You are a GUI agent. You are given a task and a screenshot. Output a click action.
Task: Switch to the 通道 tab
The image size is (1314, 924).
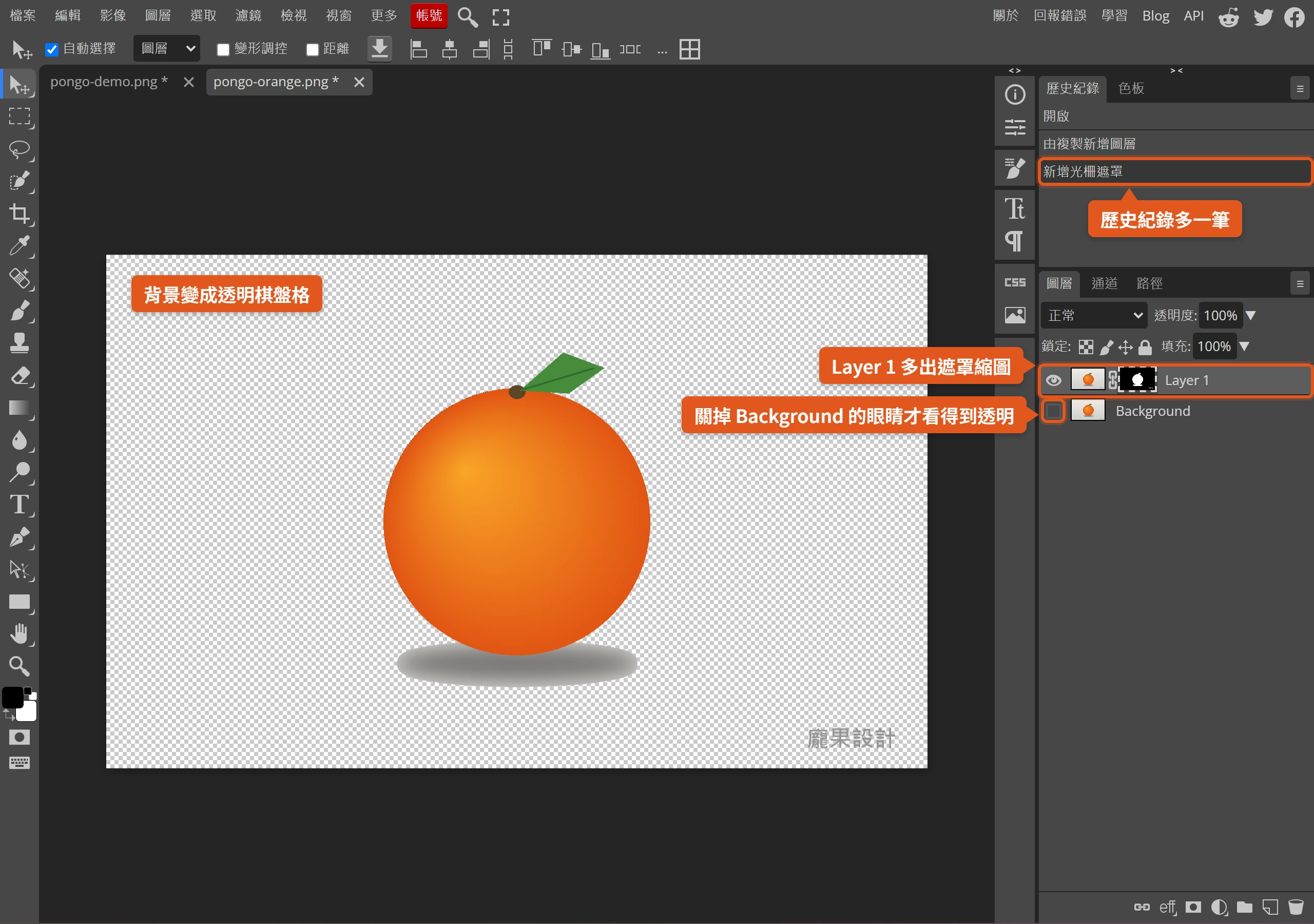[x=1104, y=283]
